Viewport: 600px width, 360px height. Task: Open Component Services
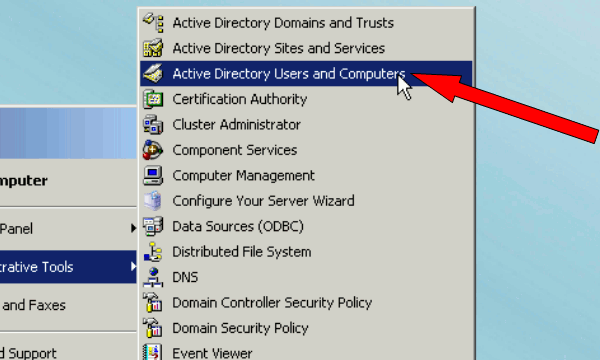point(306,150)
